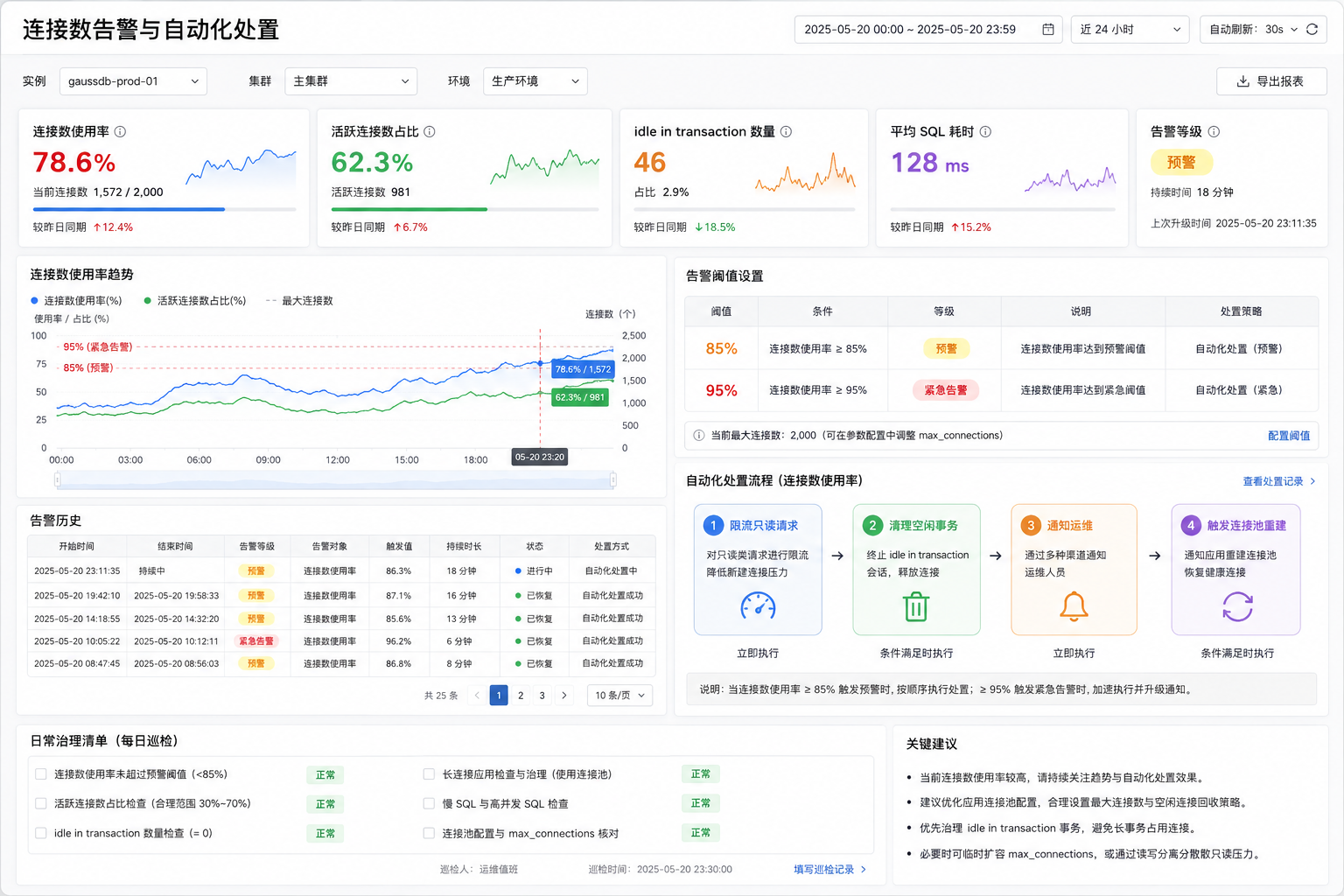This screenshot has height=896, width=1344.
Task: Click the 导出报表 button
Action: click(x=1271, y=81)
